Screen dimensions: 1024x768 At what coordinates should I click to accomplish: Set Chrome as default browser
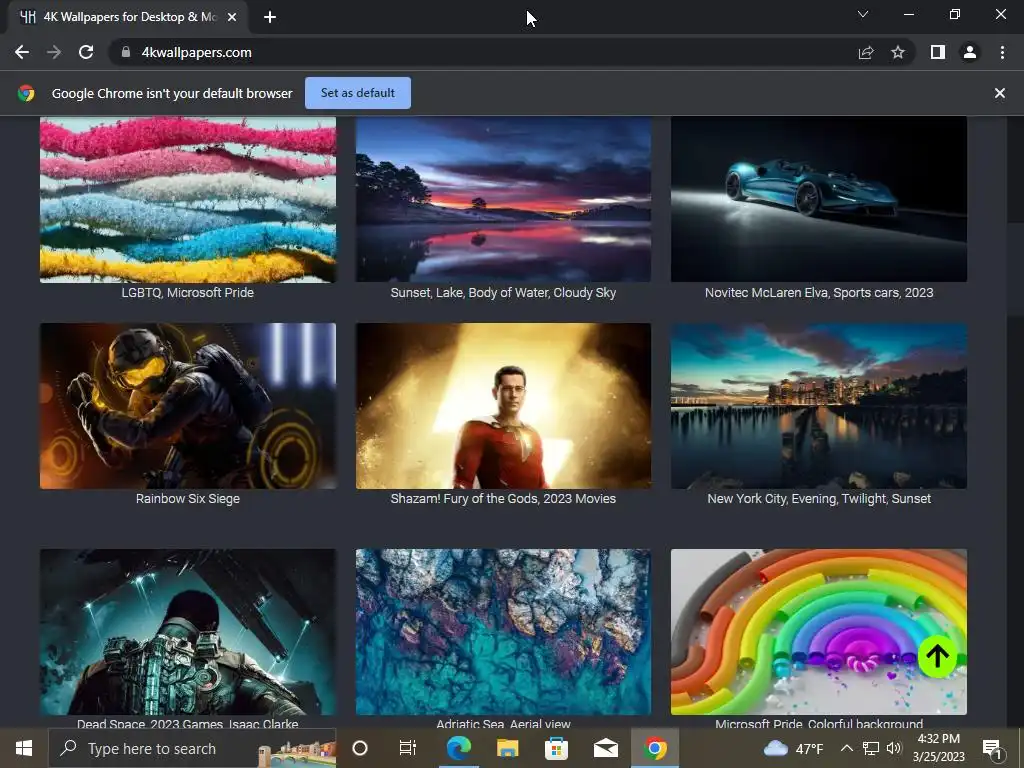coord(358,93)
